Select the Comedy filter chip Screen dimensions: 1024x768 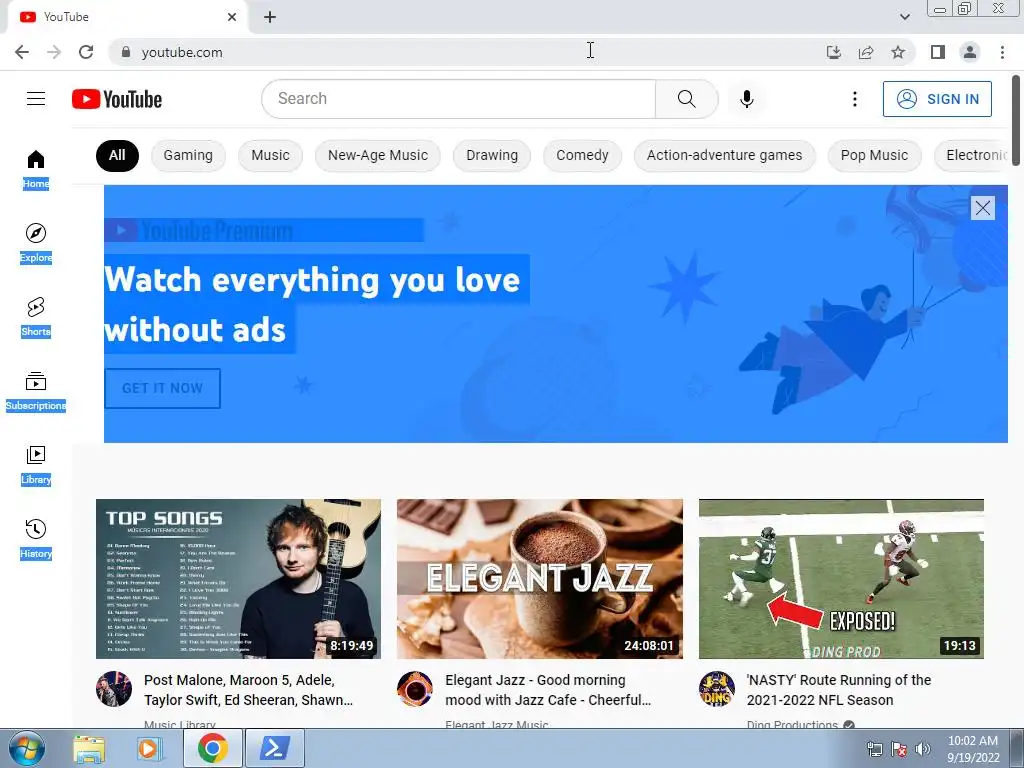click(x=582, y=155)
